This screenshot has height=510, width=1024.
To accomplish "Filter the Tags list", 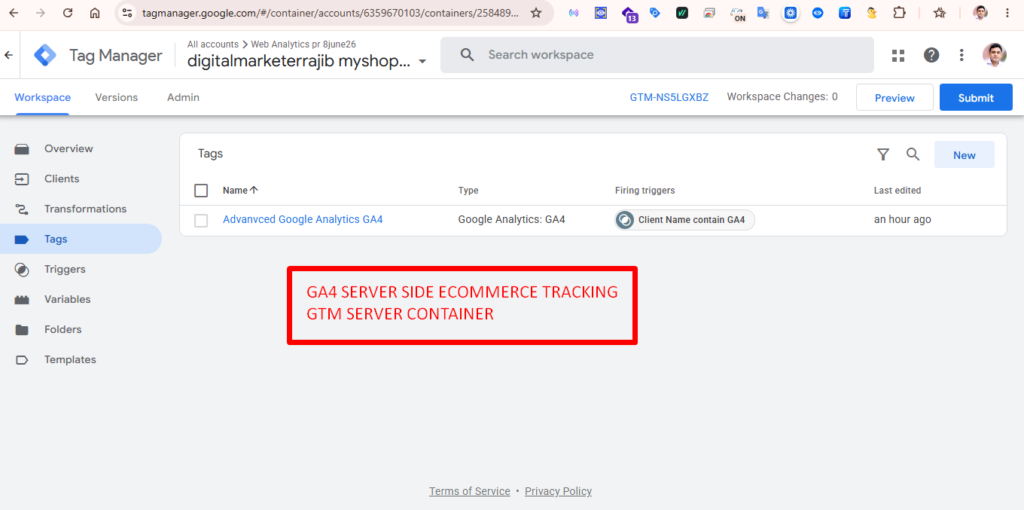I will coord(883,155).
